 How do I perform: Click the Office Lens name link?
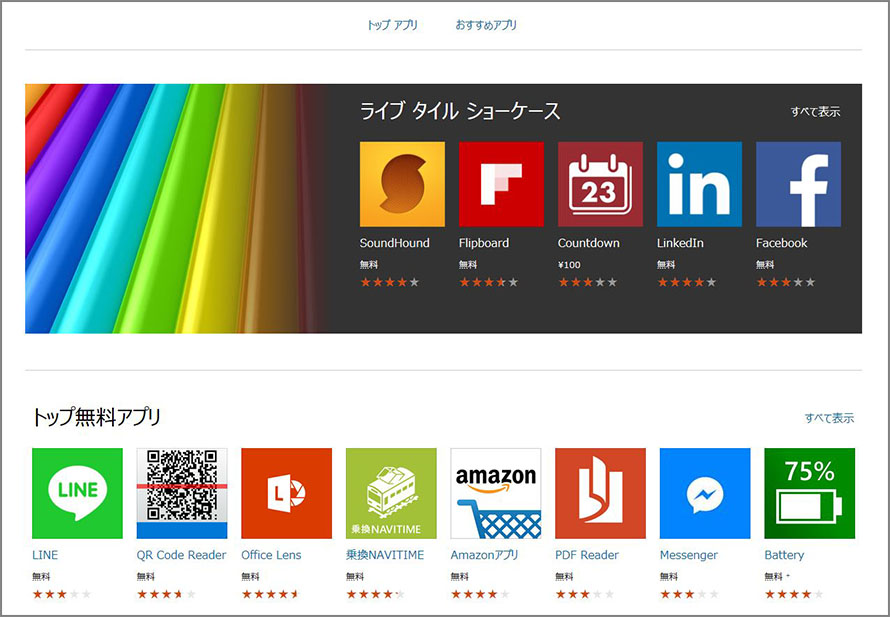pos(271,555)
